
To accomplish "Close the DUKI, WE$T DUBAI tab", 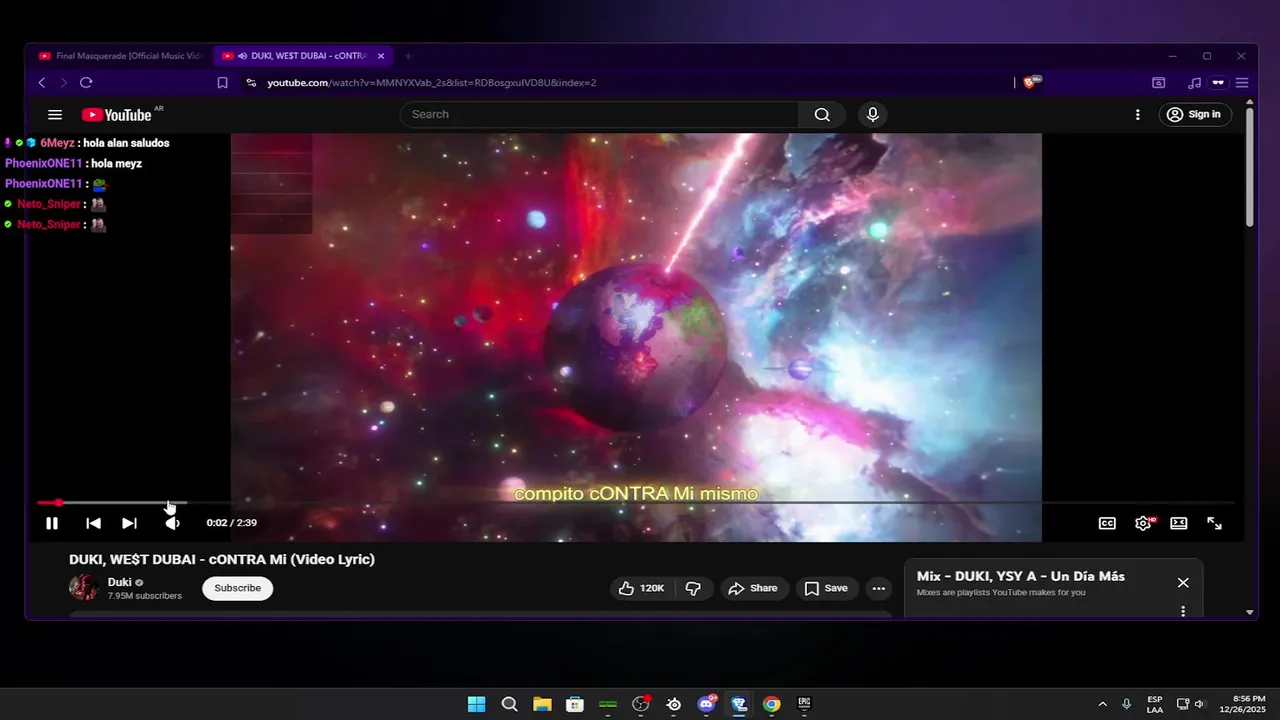I will (381, 56).
